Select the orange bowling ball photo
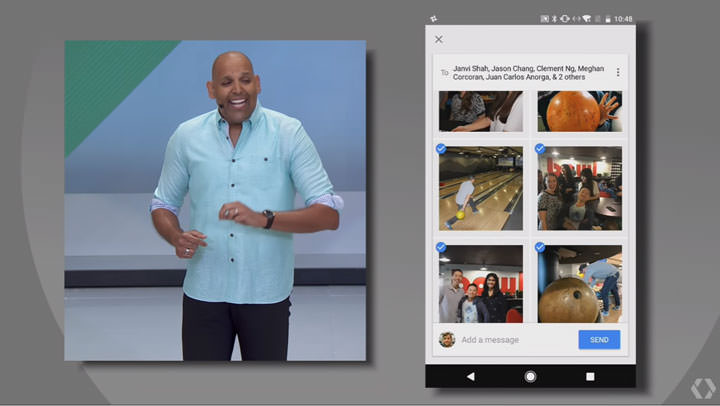720x406 pixels. [x=580, y=111]
